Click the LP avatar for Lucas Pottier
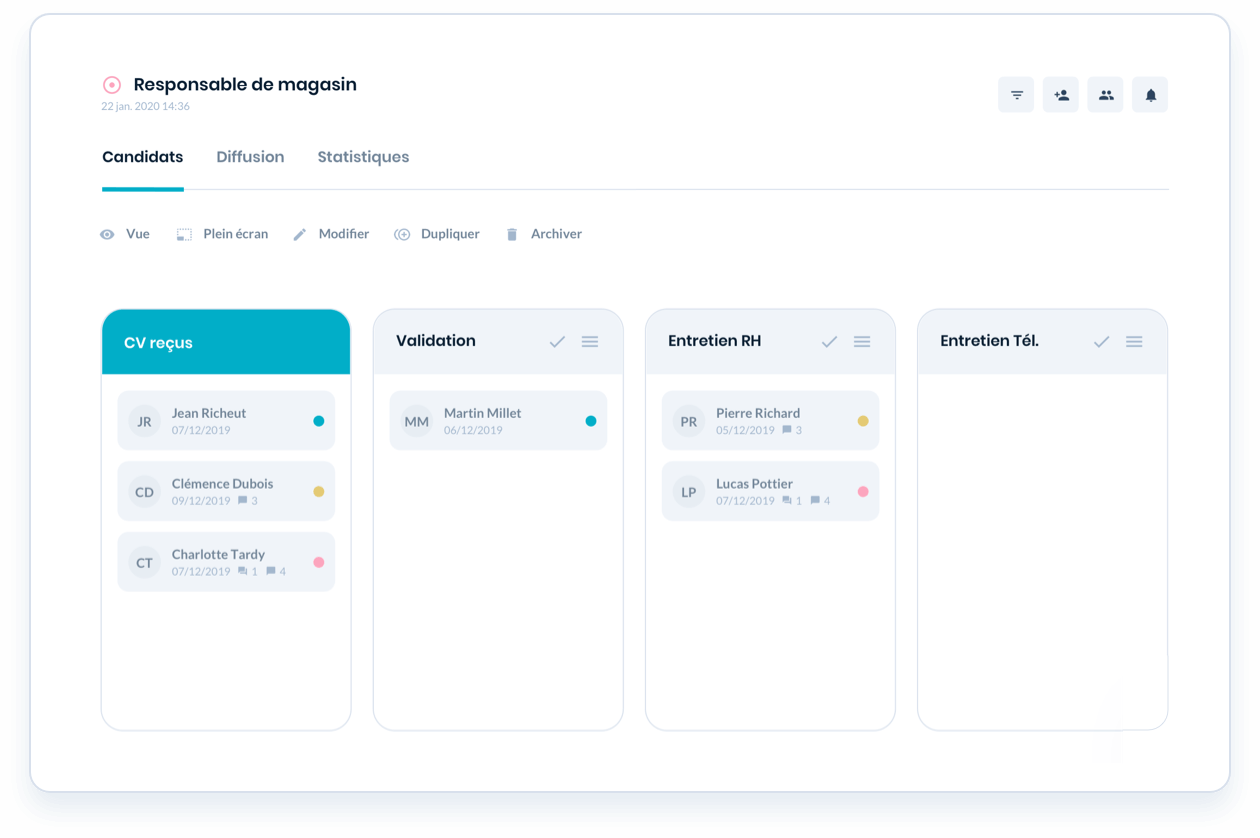 [689, 492]
